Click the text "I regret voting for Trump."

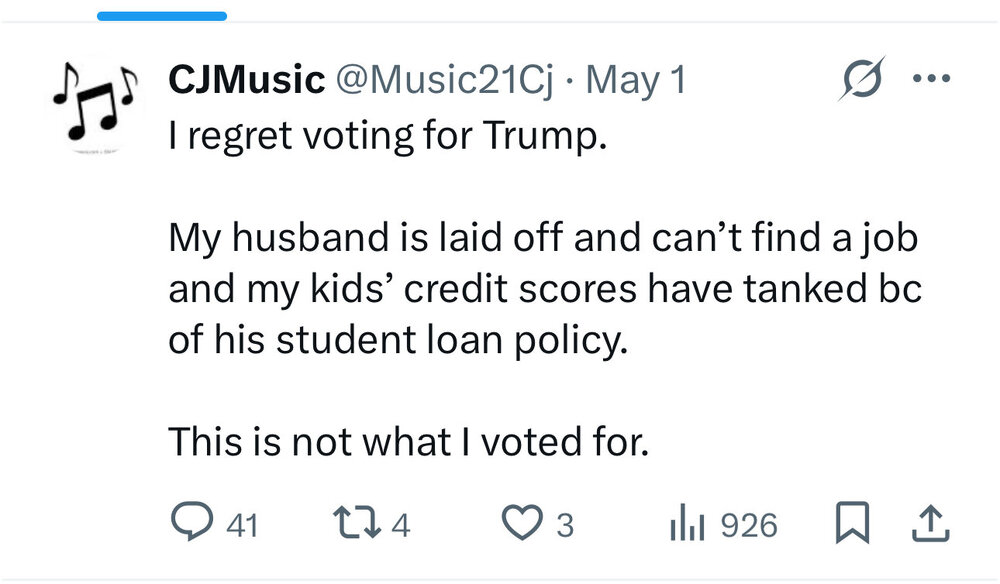point(387,137)
